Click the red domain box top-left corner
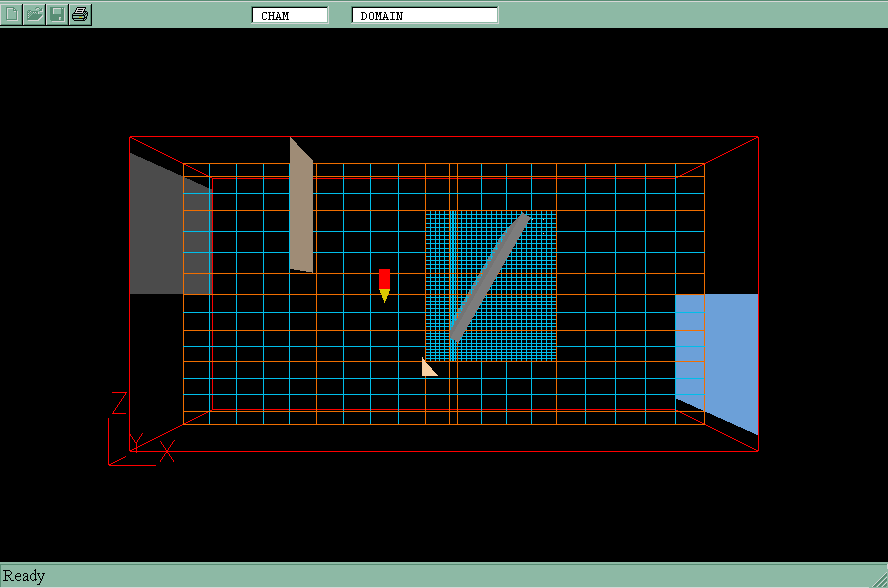The image size is (888, 588). (130, 137)
